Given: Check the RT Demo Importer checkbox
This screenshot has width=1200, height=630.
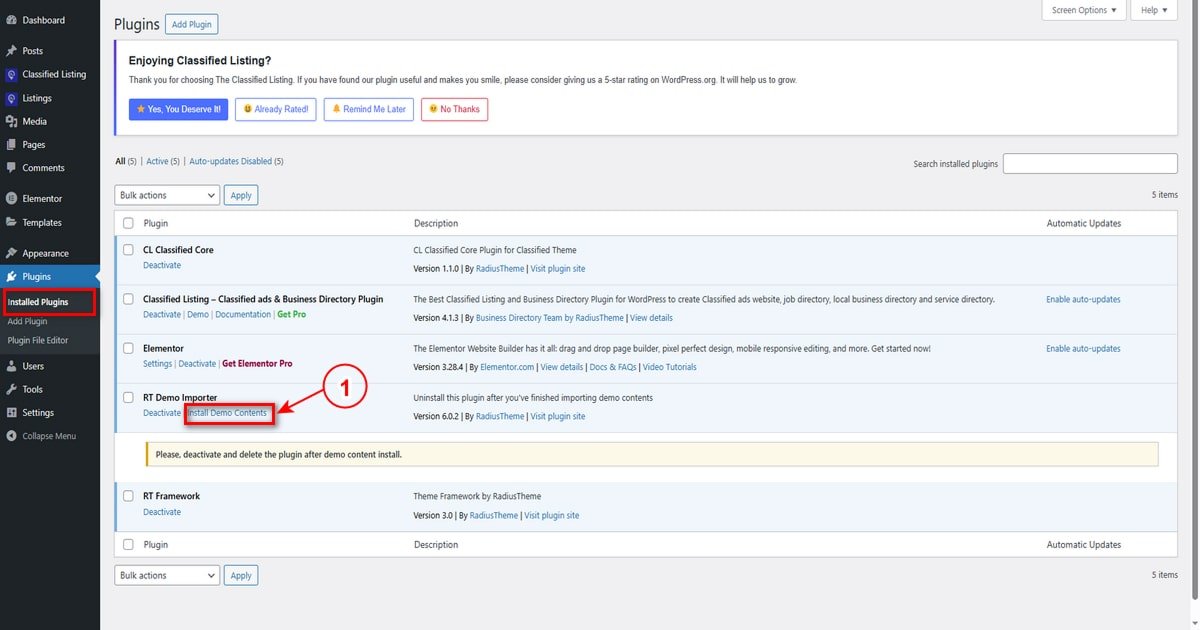Looking at the screenshot, I should tap(128, 397).
